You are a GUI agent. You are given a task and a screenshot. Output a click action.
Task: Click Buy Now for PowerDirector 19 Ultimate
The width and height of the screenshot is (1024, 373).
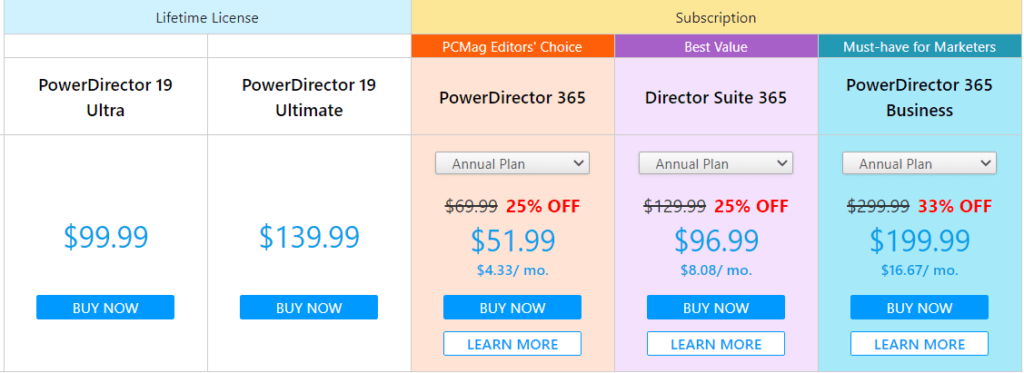click(308, 308)
